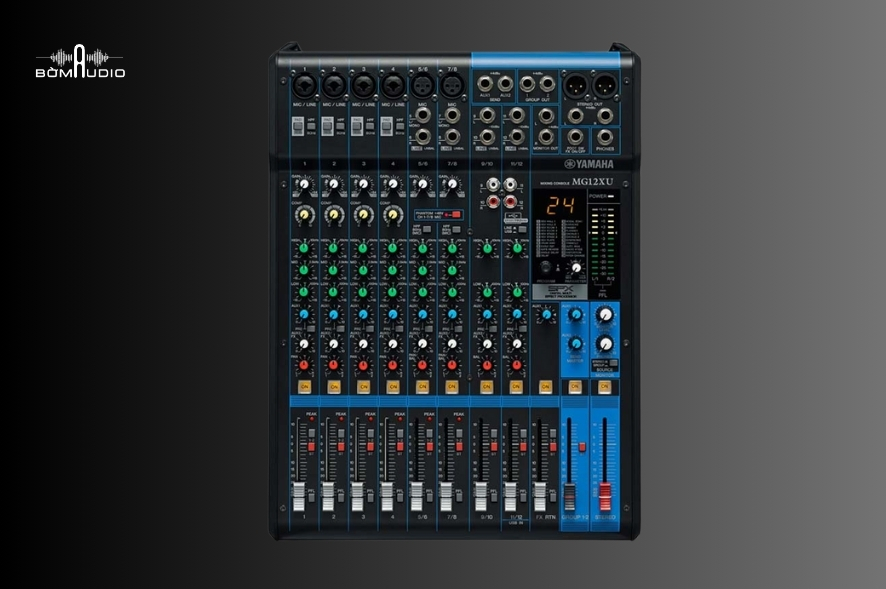The width and height of the screenshot is (886, 589).
Task: Click the channel 2 HIGH EQ knob
Action: (x=333, y=248)
